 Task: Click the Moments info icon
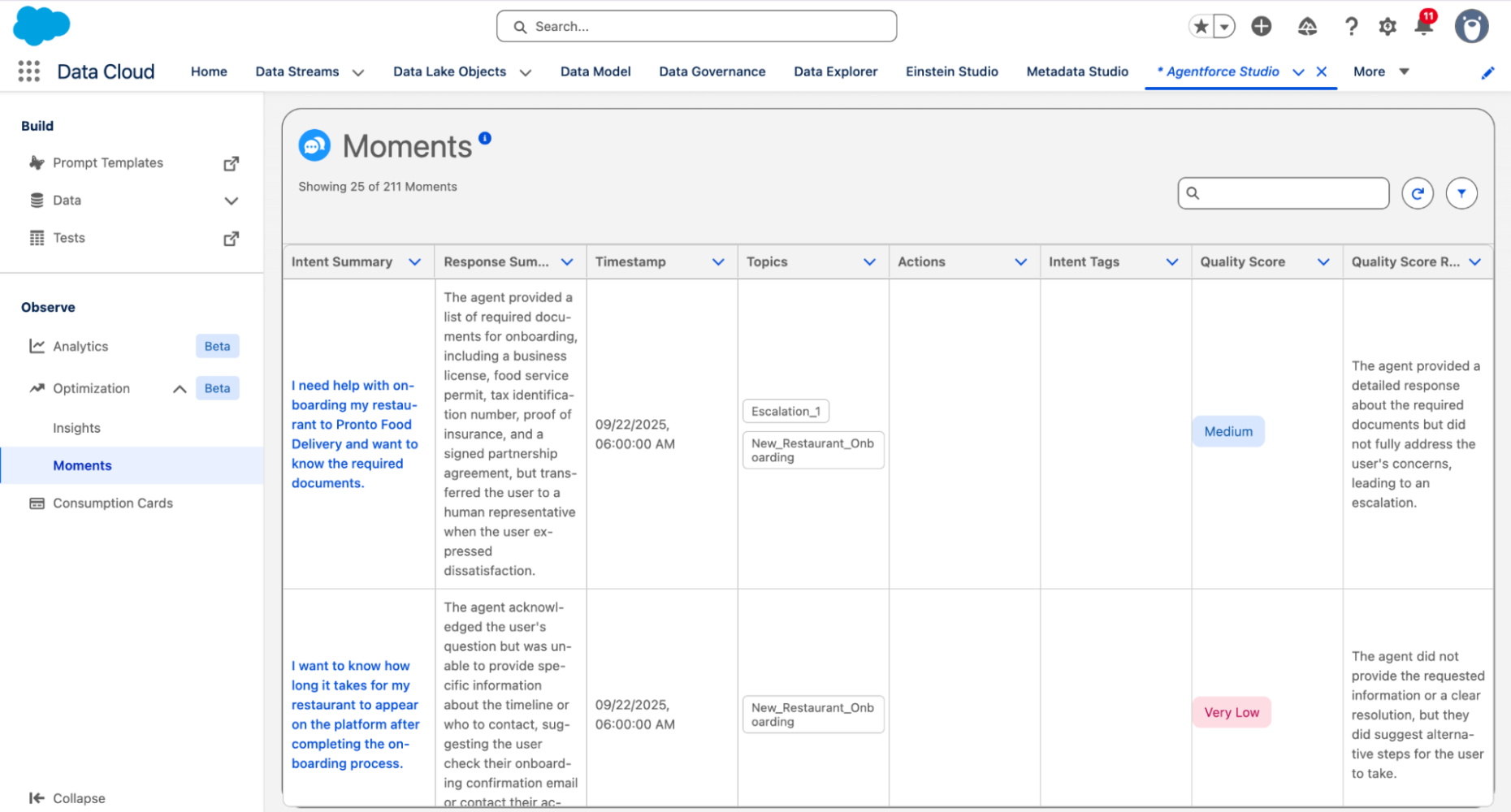point(485,137)
